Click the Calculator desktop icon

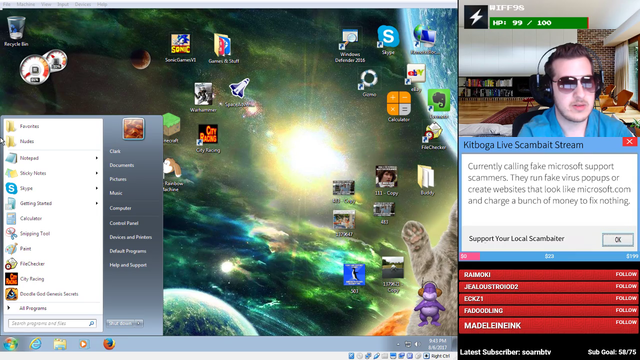pos(398,107)
